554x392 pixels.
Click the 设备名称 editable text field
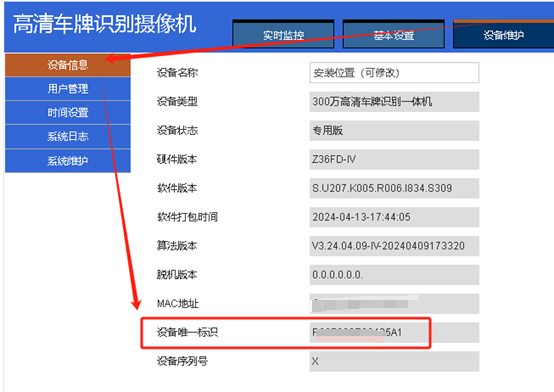pos(394,72)
